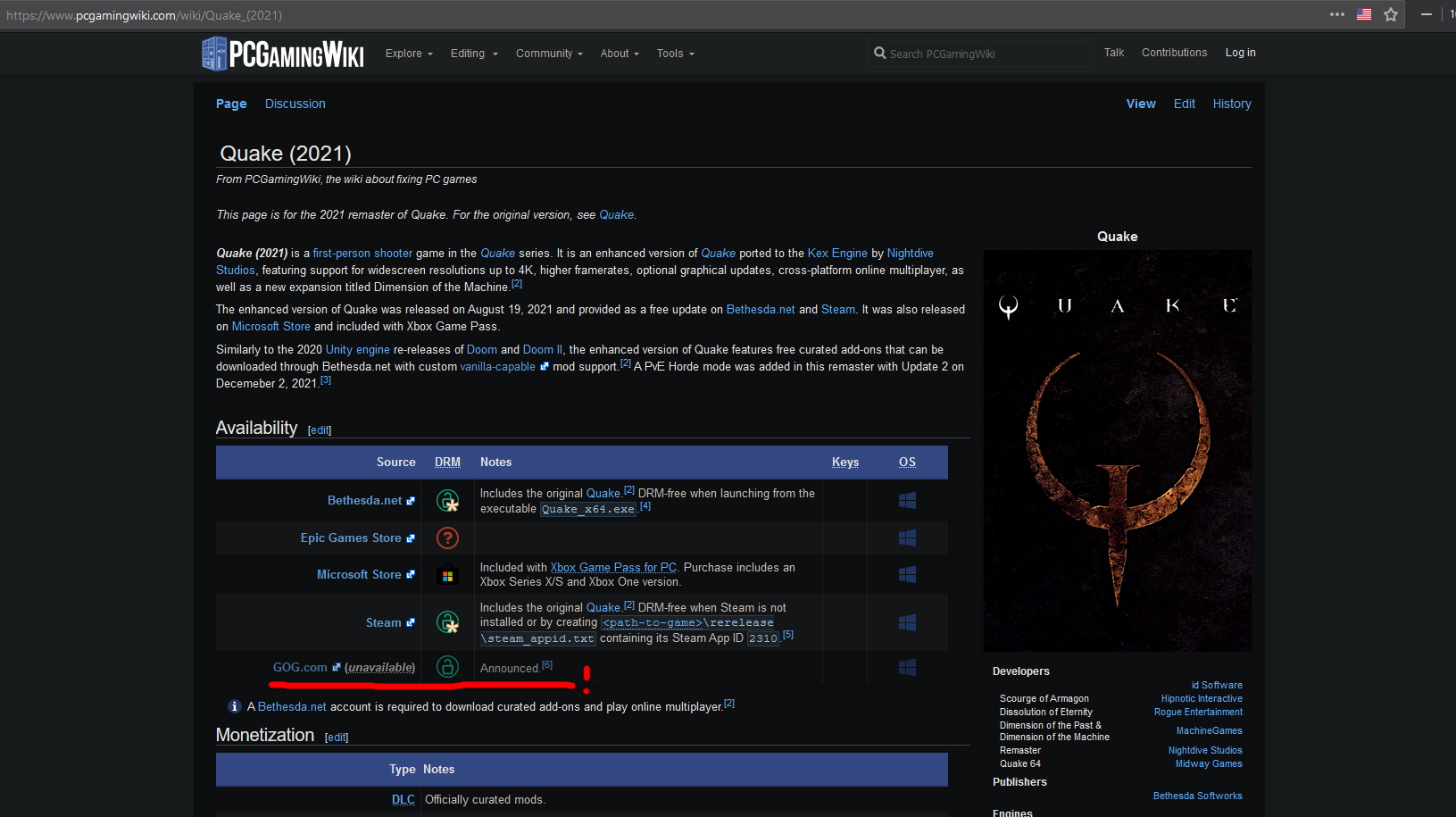
Task: Open the Xbox Game Pass for PC link
Action: [x=613, y=567]
